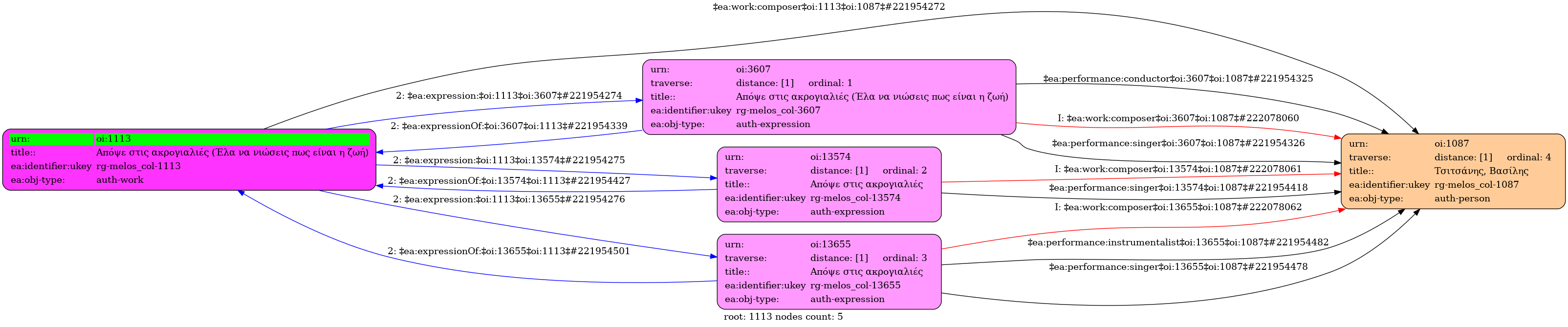Click edge label ea:expressionOf oi:3607 to oi:1113

(509, 126)
